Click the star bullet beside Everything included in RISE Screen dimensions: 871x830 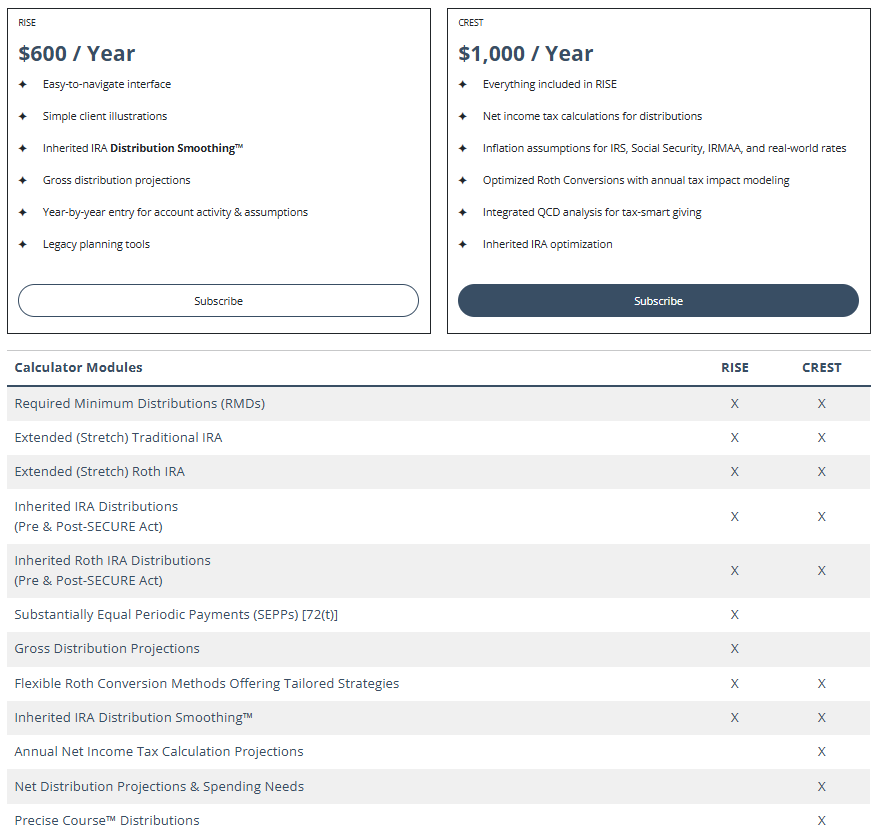[x=463, y=84]
